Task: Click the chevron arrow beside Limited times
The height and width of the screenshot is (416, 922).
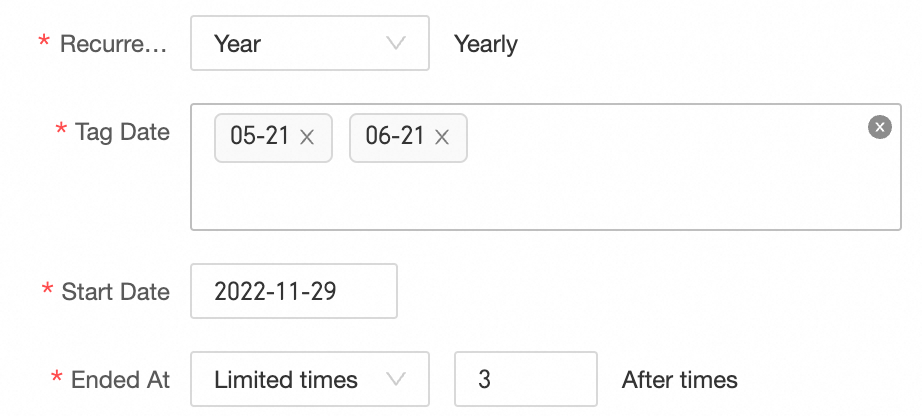Action: coord(396,379)
